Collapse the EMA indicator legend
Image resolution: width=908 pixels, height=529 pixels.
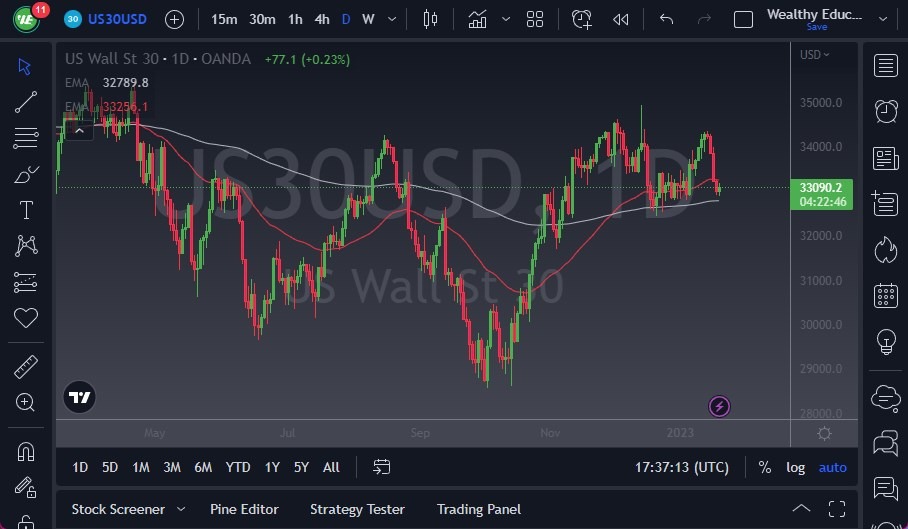[x=78, y=127]
